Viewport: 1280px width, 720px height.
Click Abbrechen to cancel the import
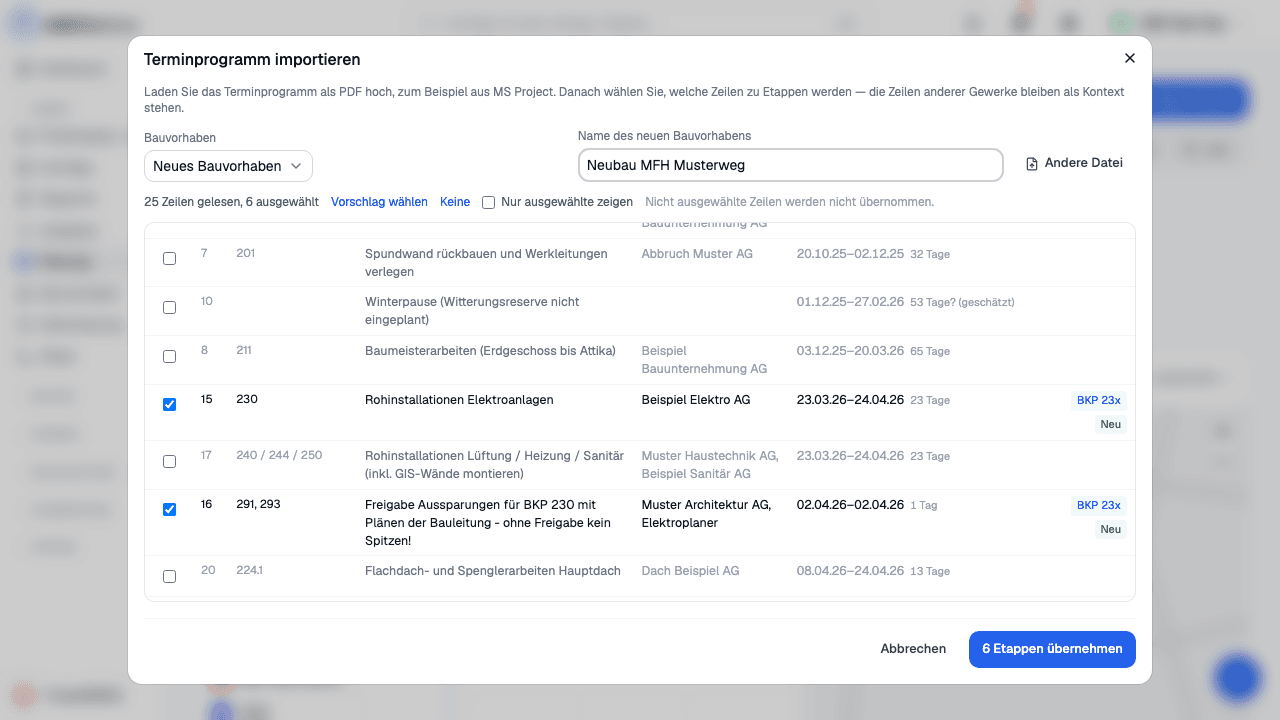click(913, 649)
